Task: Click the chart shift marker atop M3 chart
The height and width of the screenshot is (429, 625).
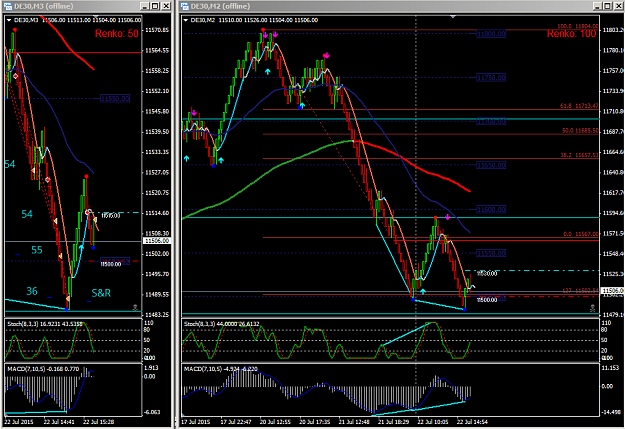Action: pos(96,17)
